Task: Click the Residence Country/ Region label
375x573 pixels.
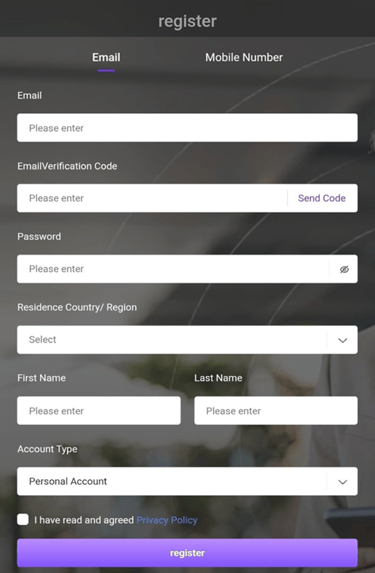Action: tap(77, 307)
